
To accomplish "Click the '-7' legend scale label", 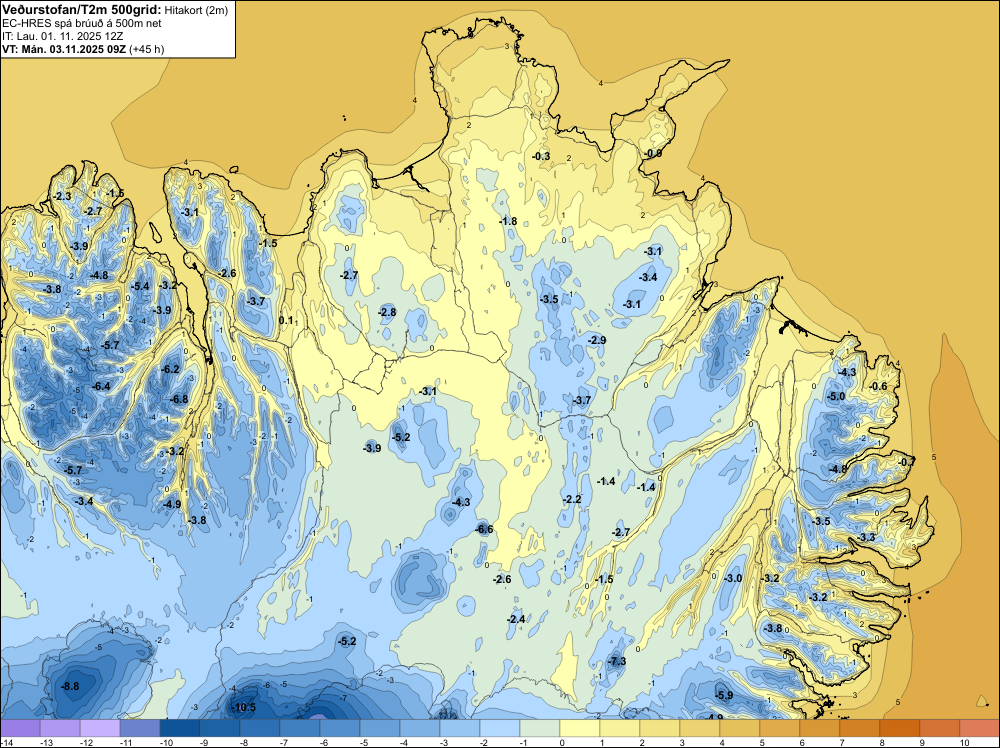I will click(x=286, y=742).
